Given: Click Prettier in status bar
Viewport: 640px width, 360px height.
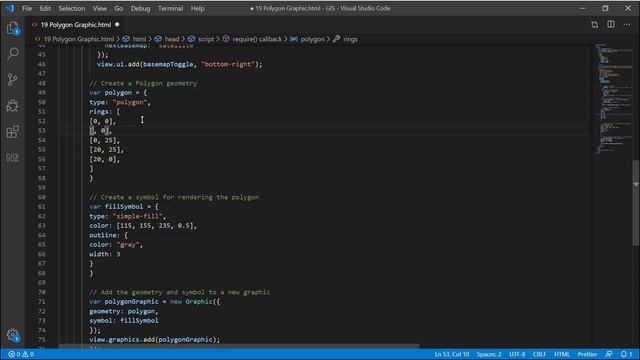Looking at the screenshot, I should pos(587,354).
